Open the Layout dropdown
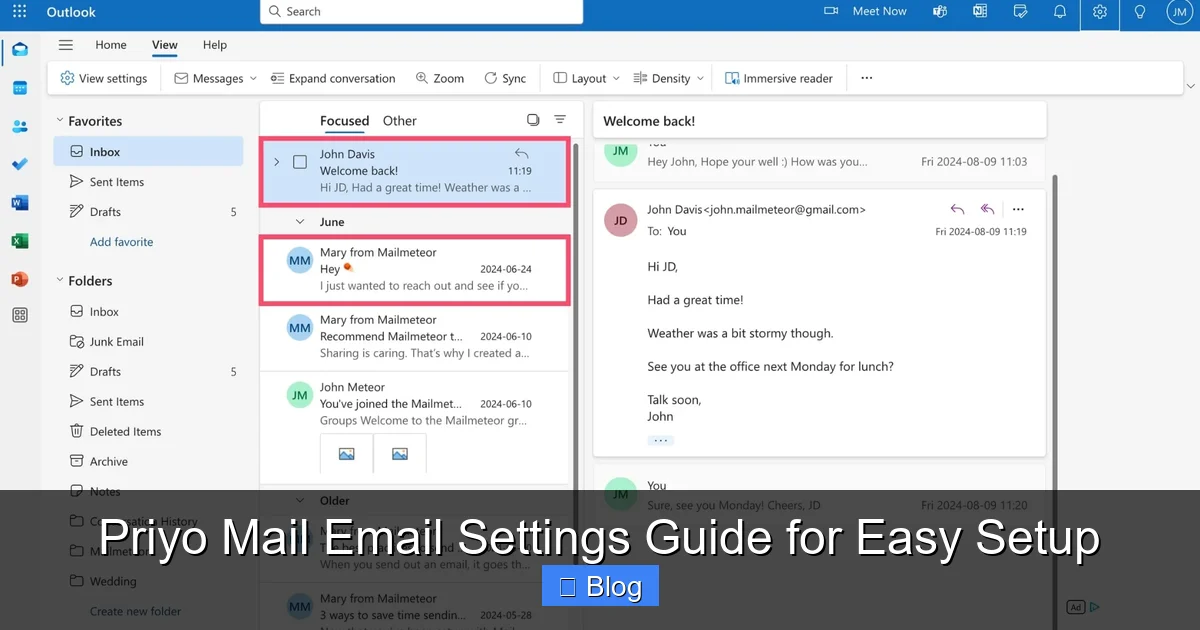 (x=584, y=78)
